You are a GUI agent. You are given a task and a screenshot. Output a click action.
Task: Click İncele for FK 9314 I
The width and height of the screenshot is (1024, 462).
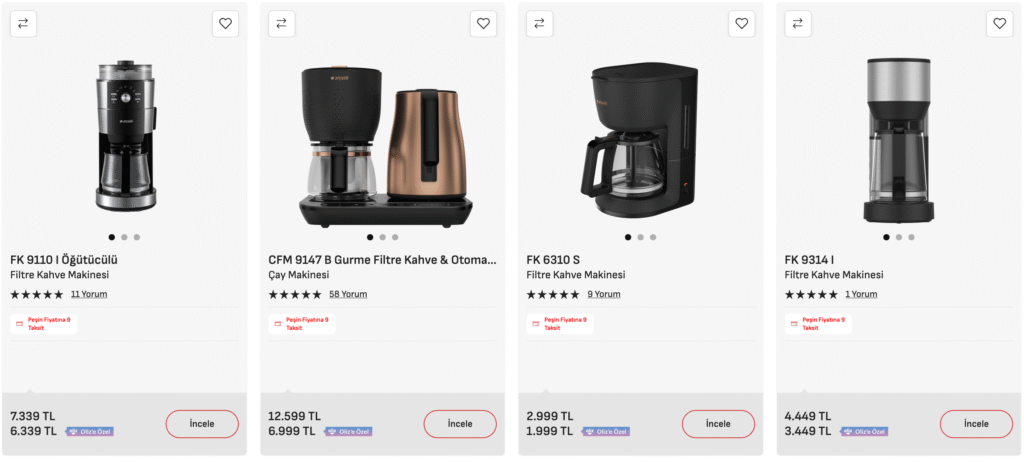tap(976, 424)
